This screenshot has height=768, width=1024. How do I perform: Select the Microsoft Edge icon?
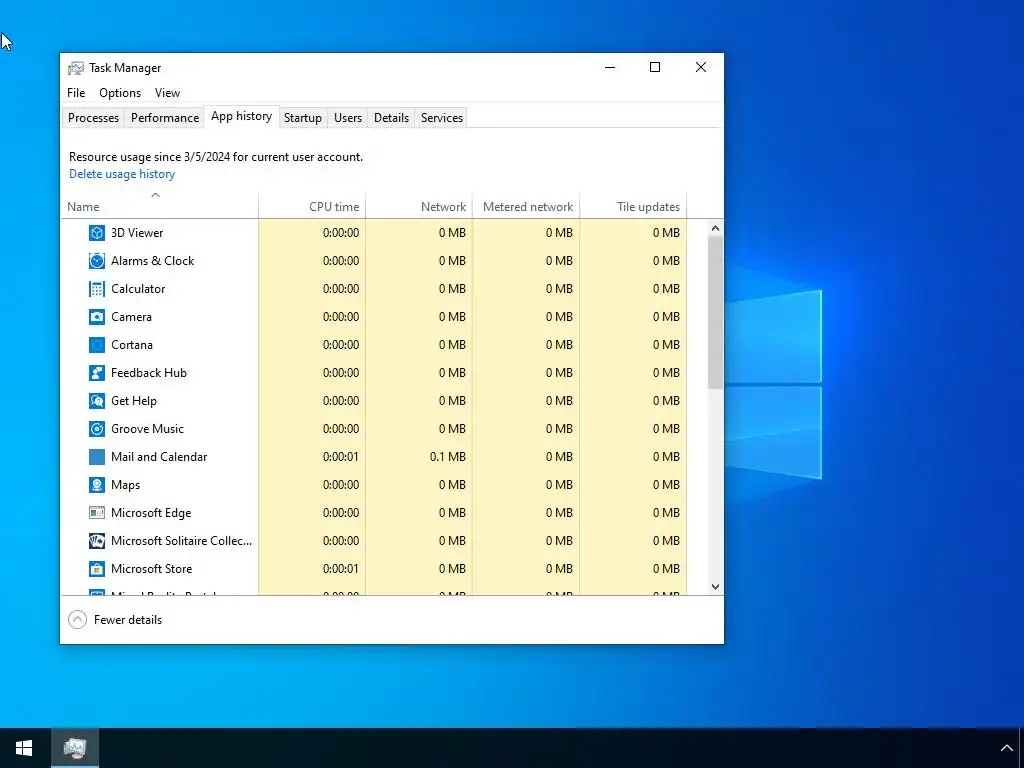coord(97,513)
